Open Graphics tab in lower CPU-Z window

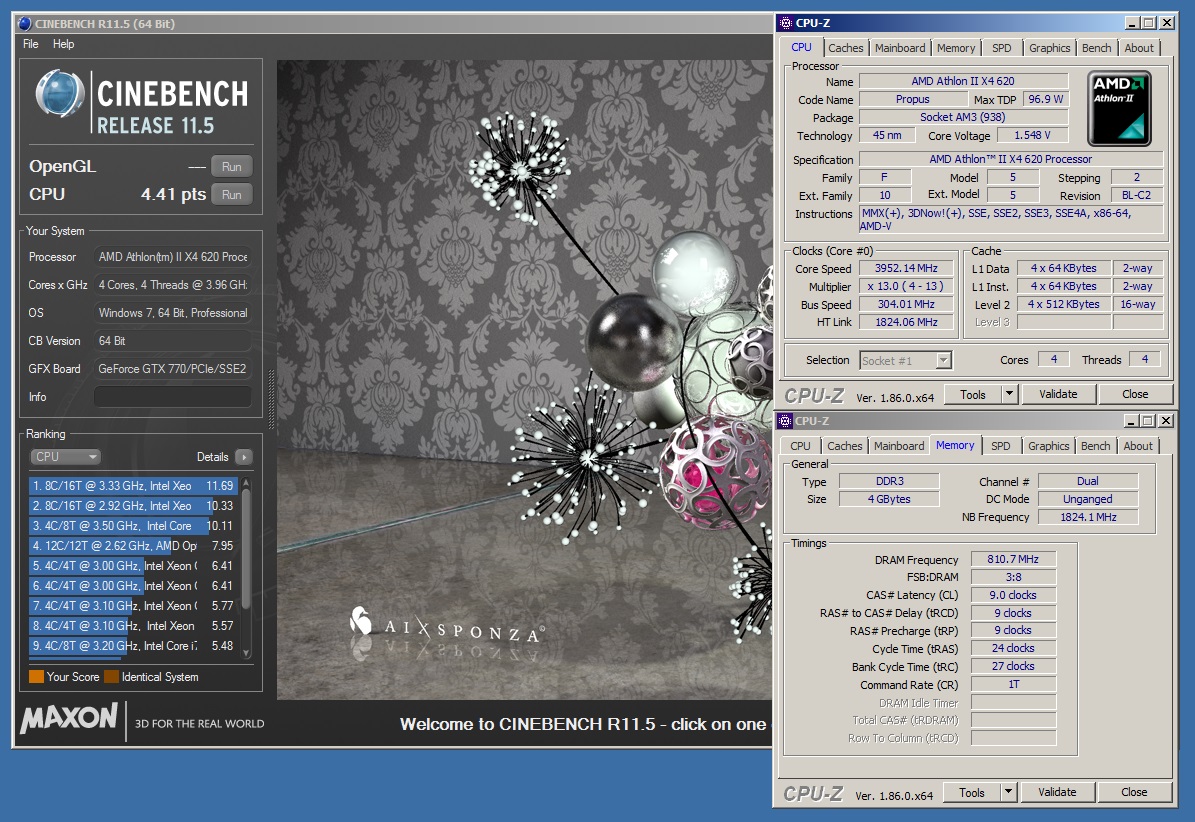[x=1049, y=446]
